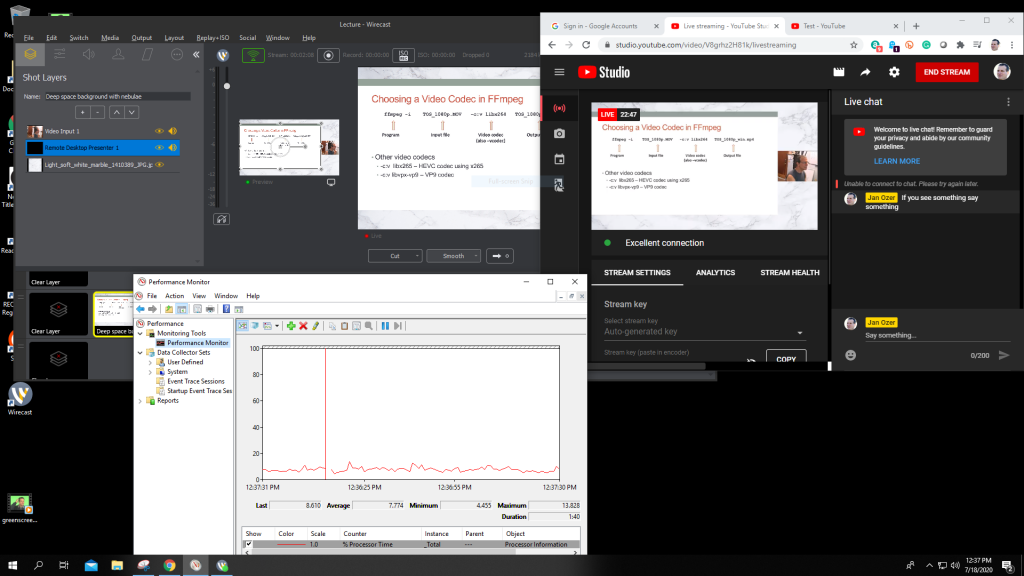This screenshot has height=576, width=1024.
Task: Click the Share arrow icon in YouTube Studio
Action: coord(866,72)
